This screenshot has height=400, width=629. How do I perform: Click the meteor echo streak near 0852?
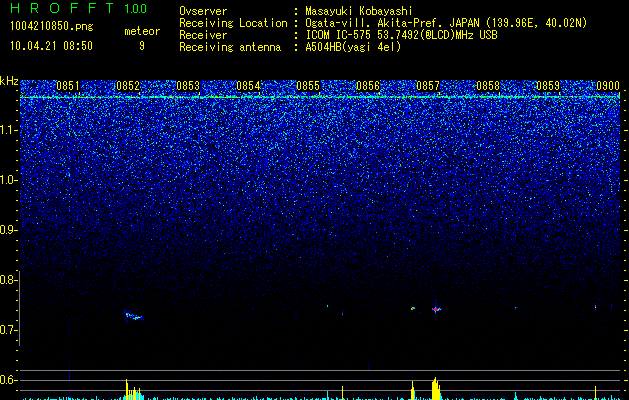[x=133, y=315]
